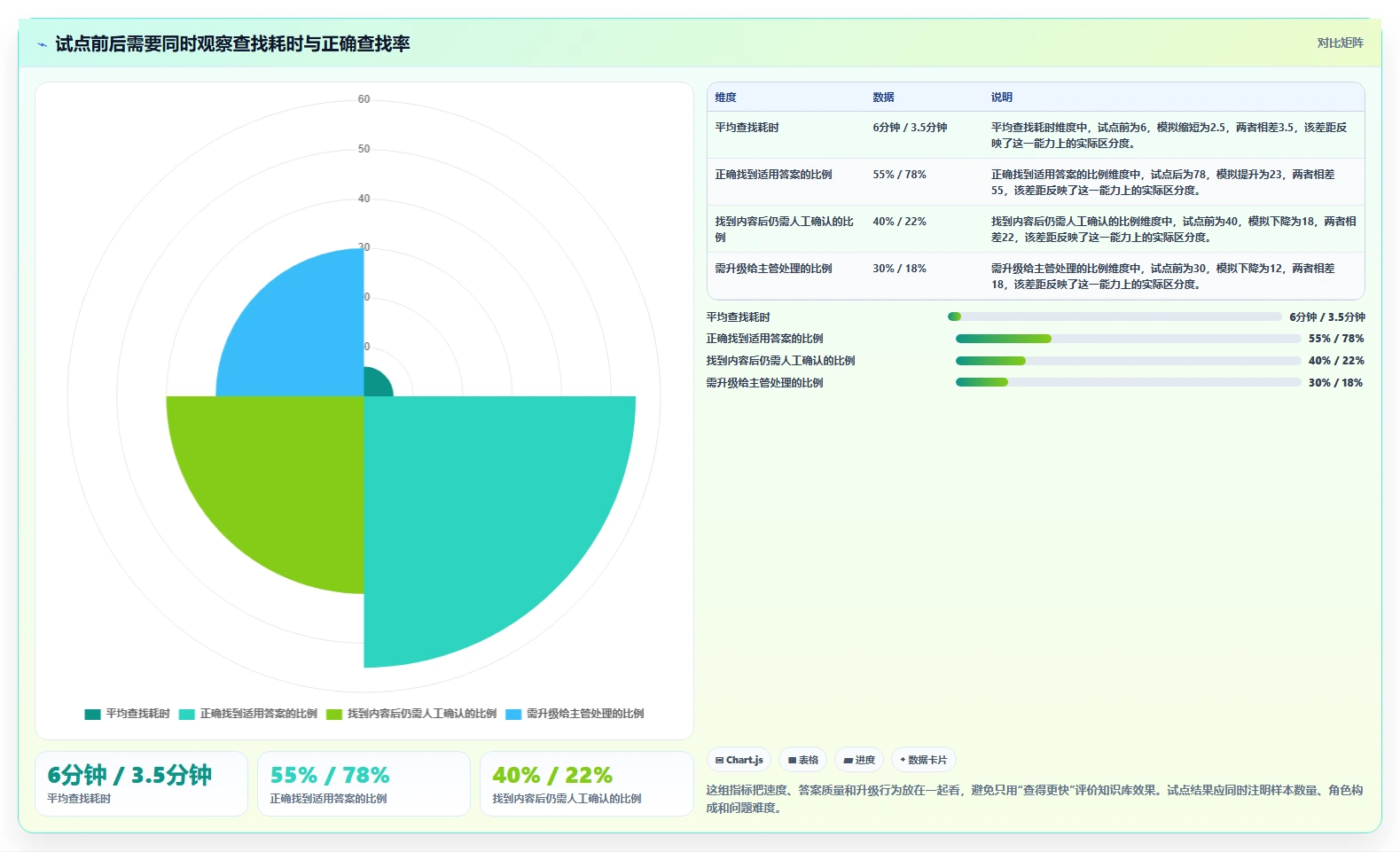This screenshot has width=1400, height=852.
Task: Click the icon in the 表格 chip
Action: pyautogui.click(x=793, y=760)
